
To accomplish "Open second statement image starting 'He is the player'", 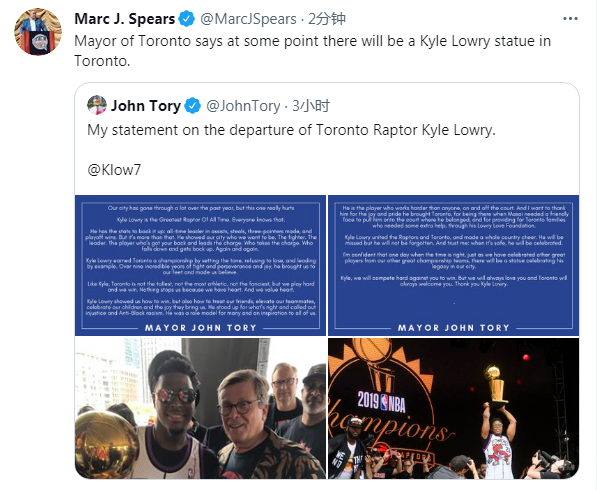I will [453, 265].
